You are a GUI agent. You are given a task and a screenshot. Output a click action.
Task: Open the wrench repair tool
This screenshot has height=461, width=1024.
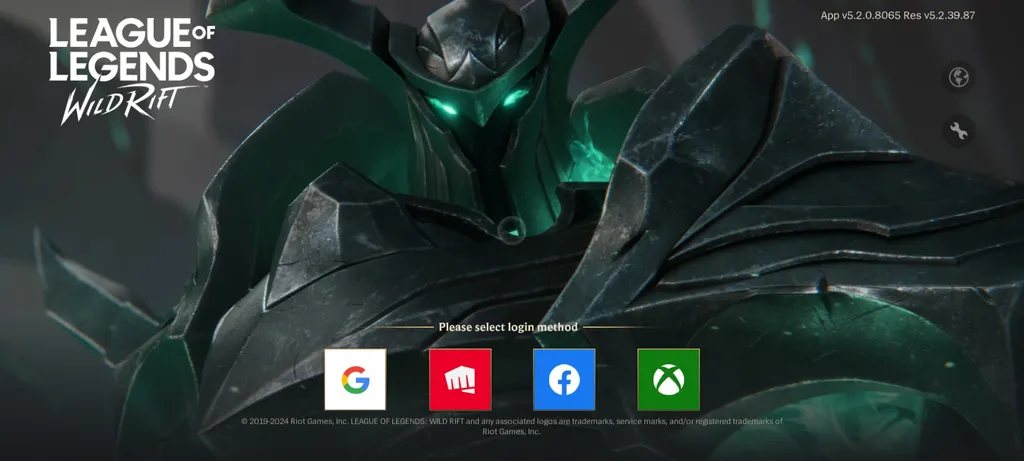click(x=959, y=131)
